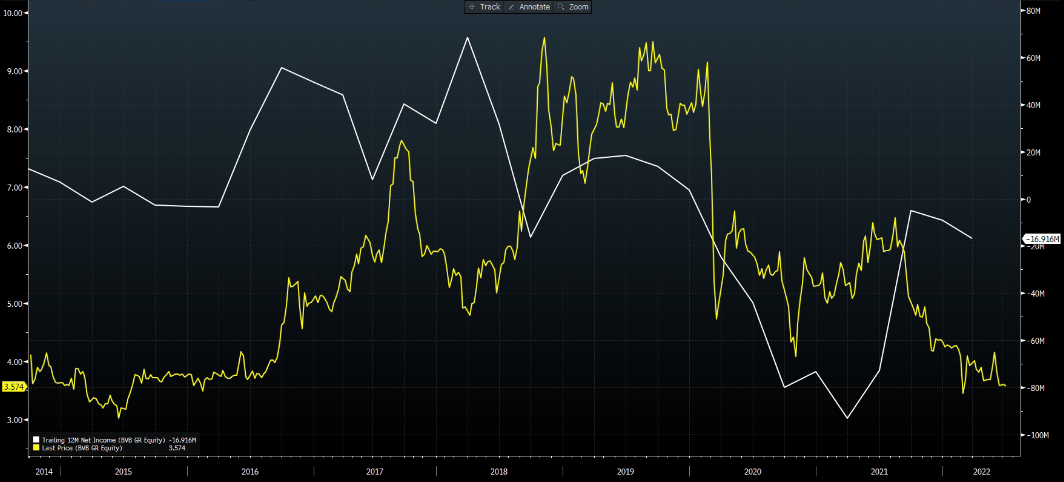Image resolution: width=1064 pixels, height=482 pixels.
Task: Click the yellow Last Price legend swatch
Action: coord(36,448)
